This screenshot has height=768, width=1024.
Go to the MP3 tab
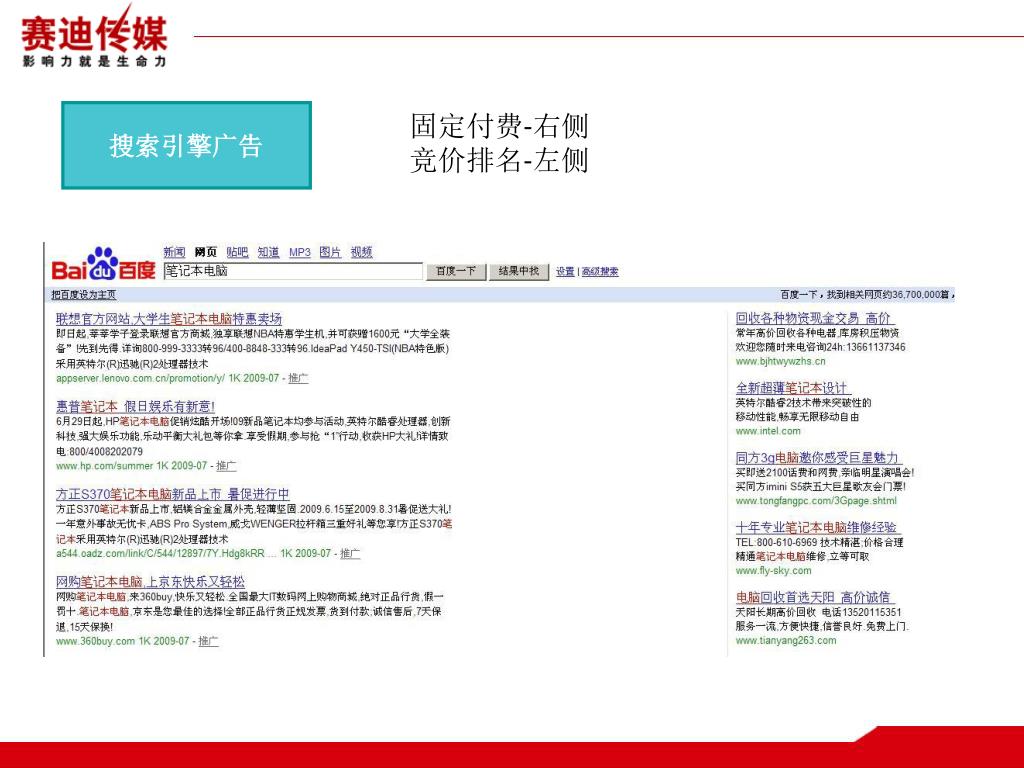coord(300,252)
